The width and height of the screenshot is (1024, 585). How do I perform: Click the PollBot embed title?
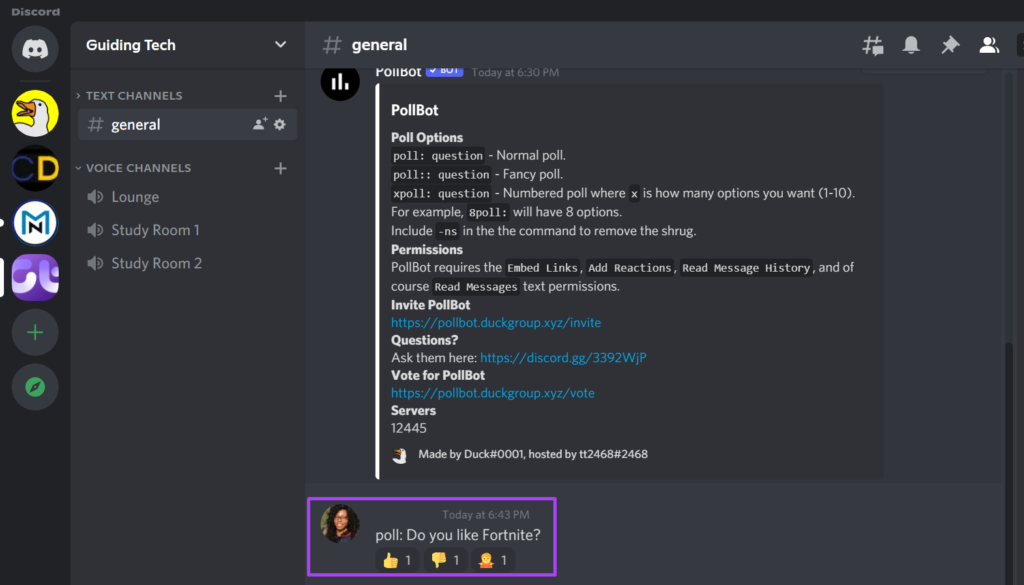click(415, 110)
